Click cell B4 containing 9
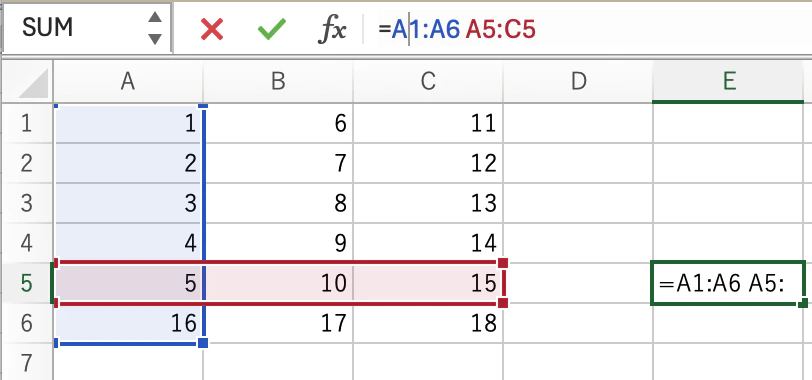This screenshot has height=380, width=812. click(x=278, y=243)
